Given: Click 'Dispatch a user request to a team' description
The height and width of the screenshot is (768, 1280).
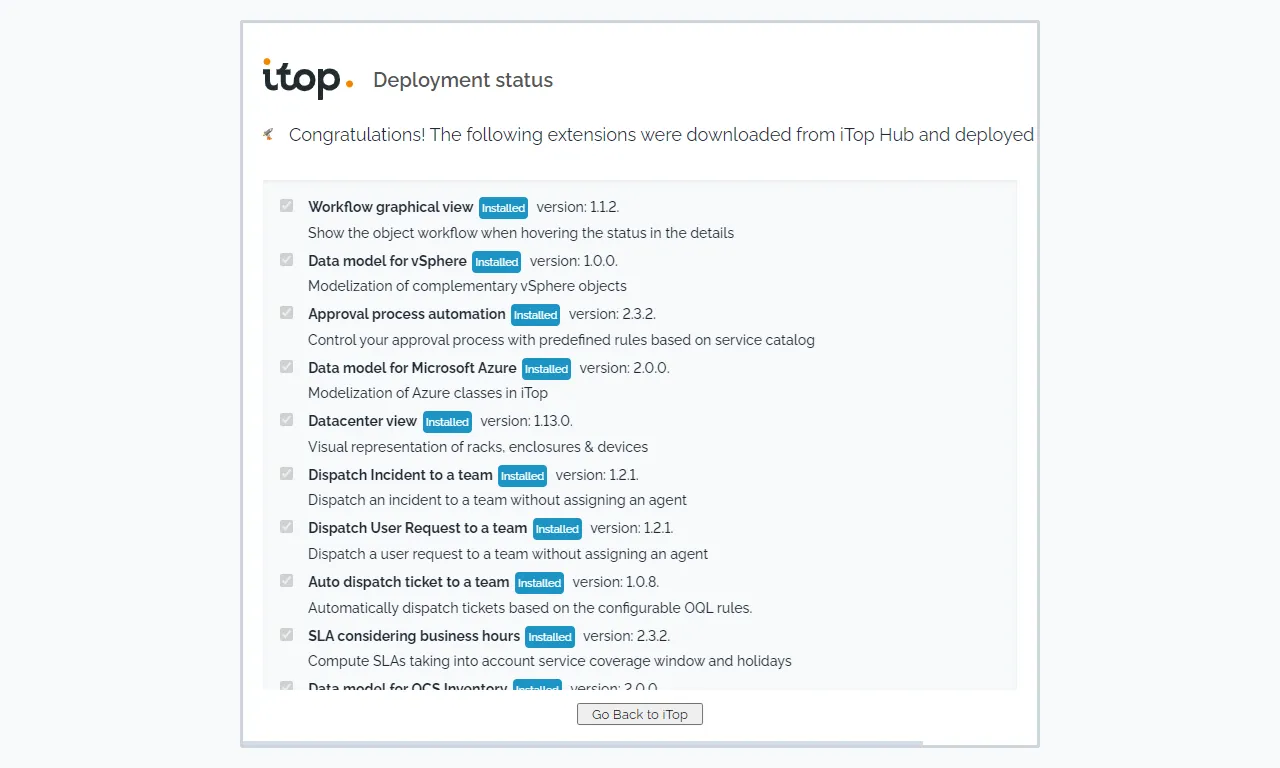Looking at the screenshot, I should [x=508, y=554].
